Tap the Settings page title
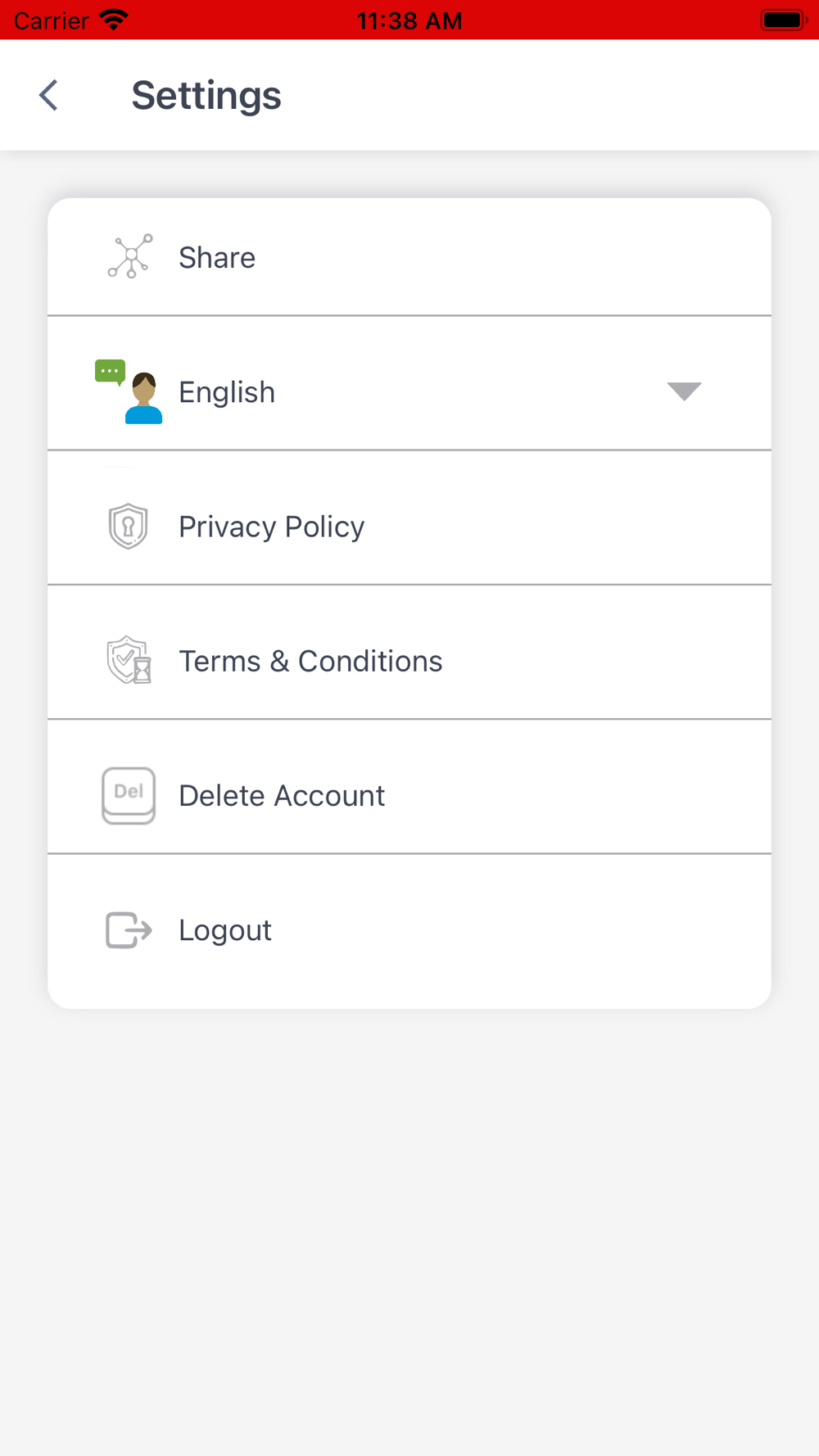The width and height of the screenshot is (819, 1456). tap(206, 95)
